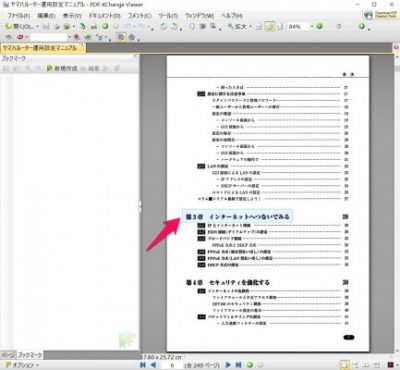Open the zoom percentage dropdown arrow
400x370 pixels.
[312, 26]
